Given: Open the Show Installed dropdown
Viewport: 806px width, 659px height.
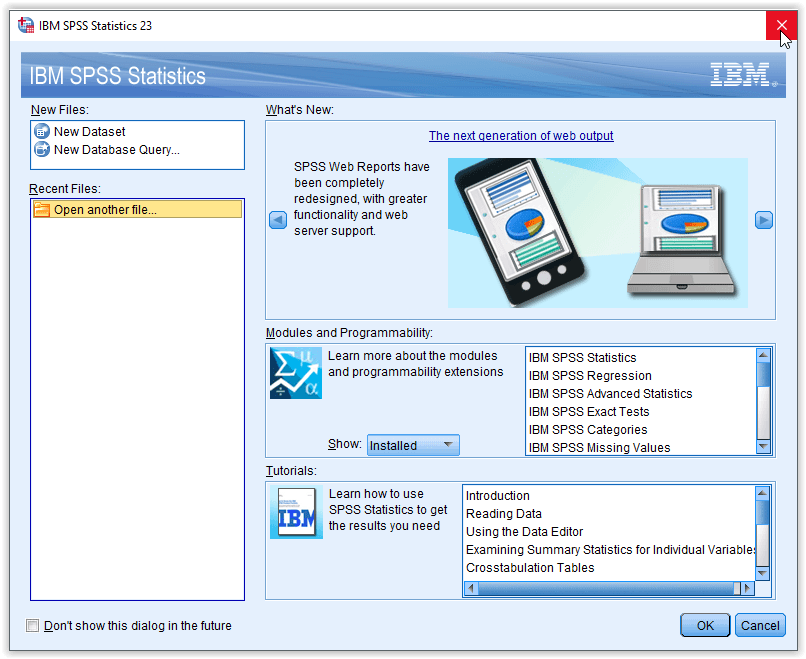Looking at the screenshot, I should point(413,445).
